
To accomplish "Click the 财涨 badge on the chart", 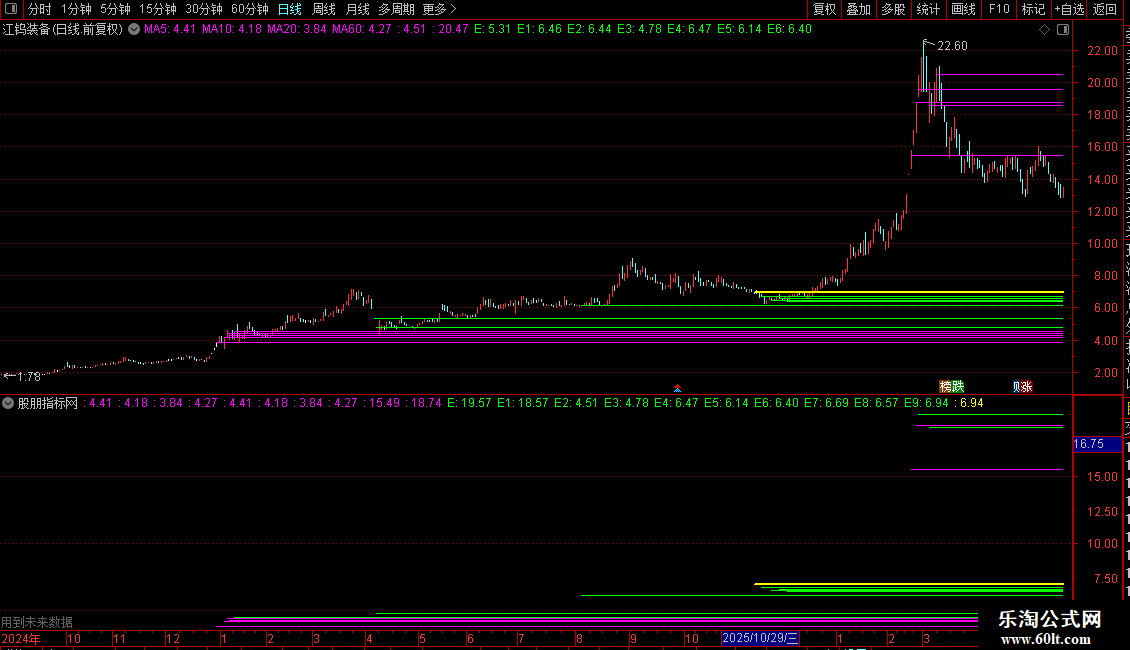I will pyautogui.click(x=1022, y=387).
